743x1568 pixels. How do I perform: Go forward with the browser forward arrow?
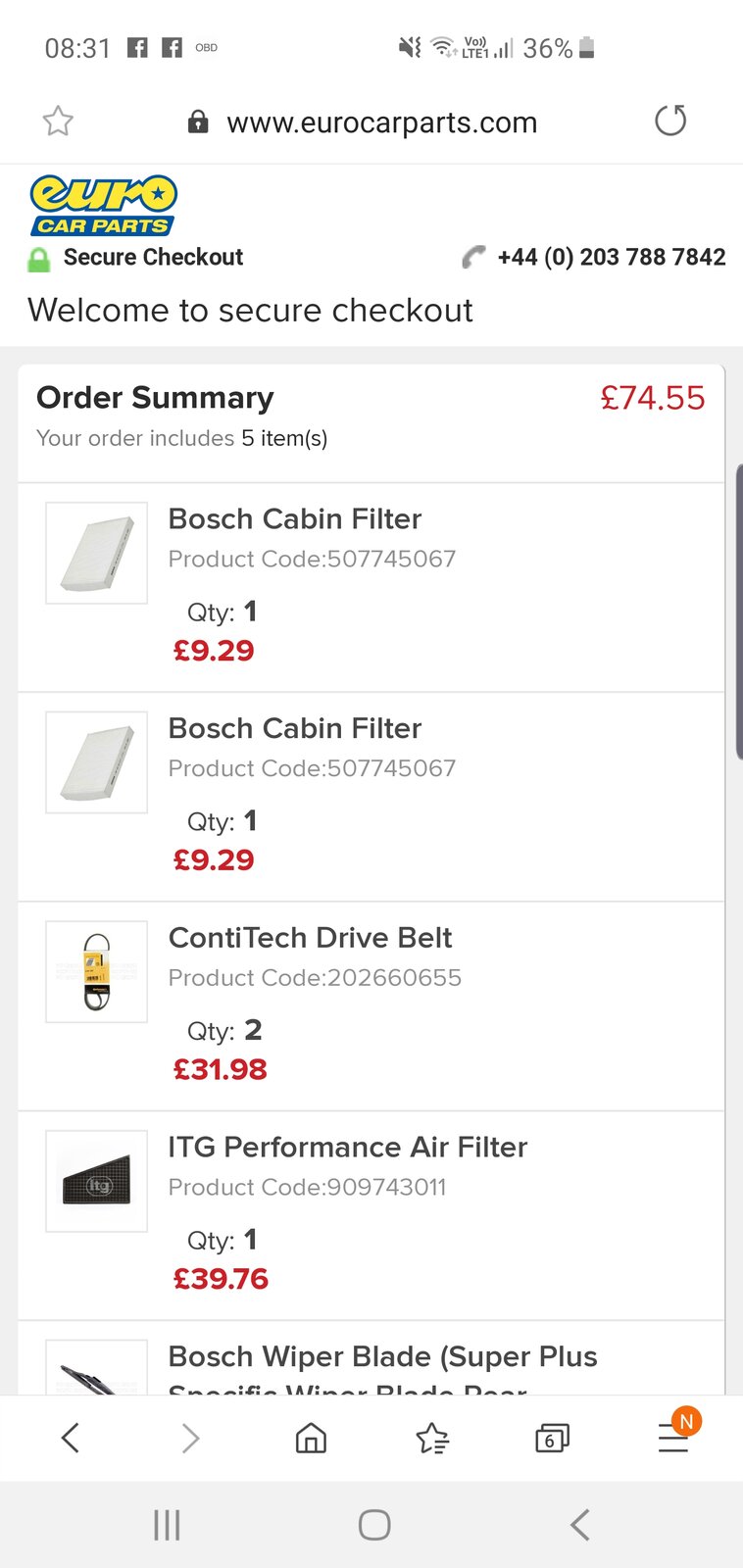point(190,1438)
